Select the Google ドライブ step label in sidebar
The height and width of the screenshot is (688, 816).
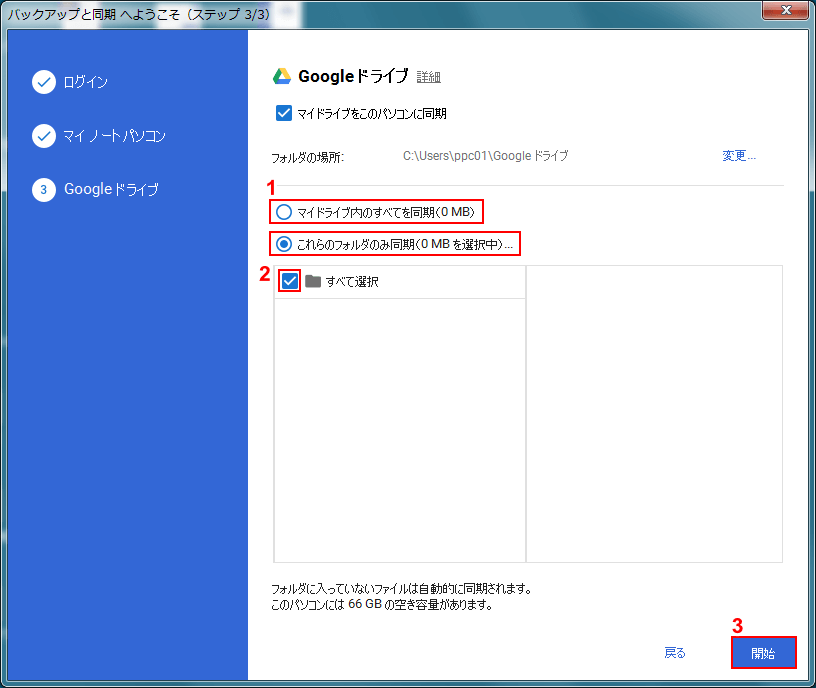coord(111,190)
